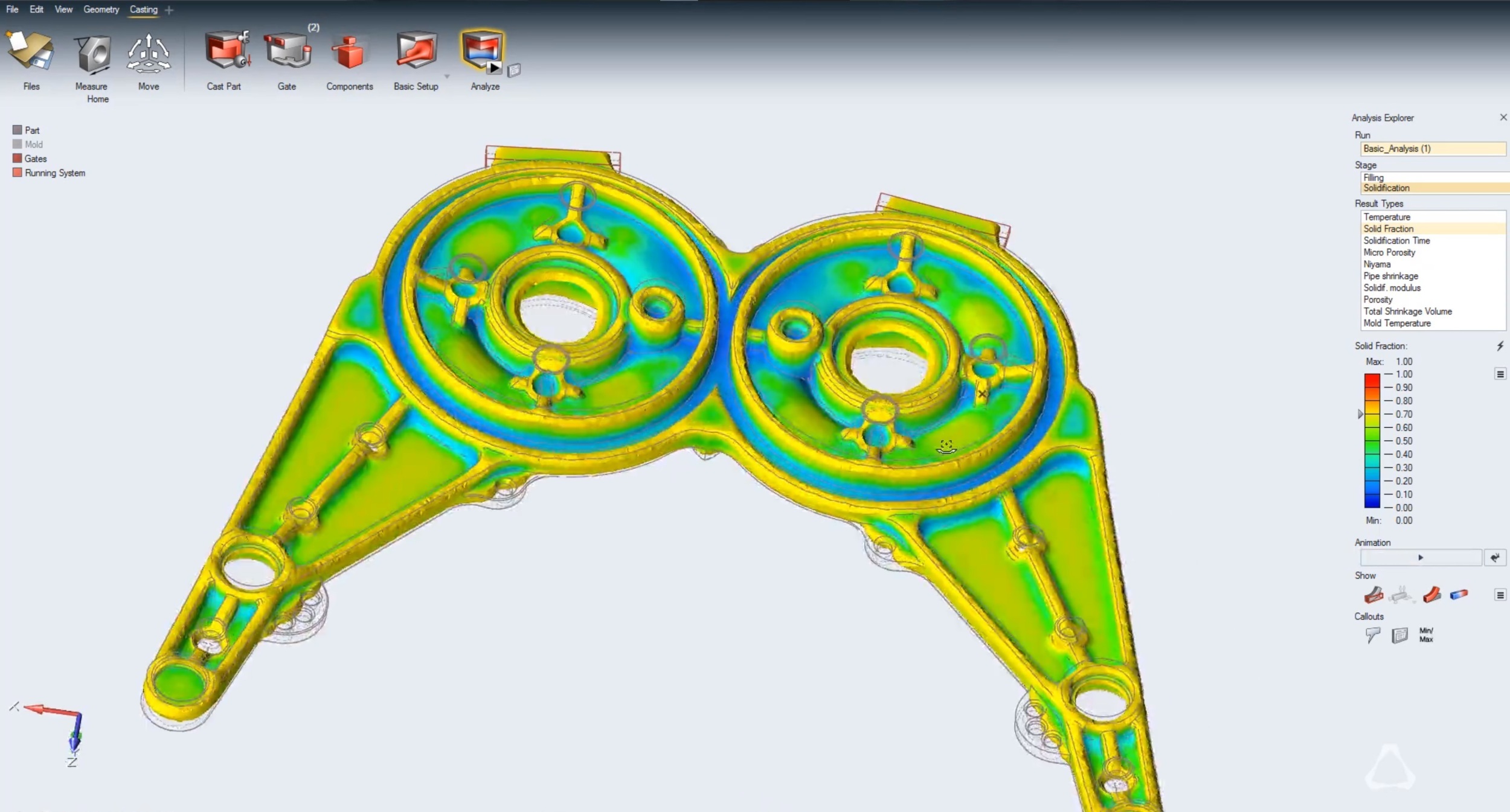
Task: Open the Show options menu icon
Action: pyautogui.click(x=1500, y=595)
